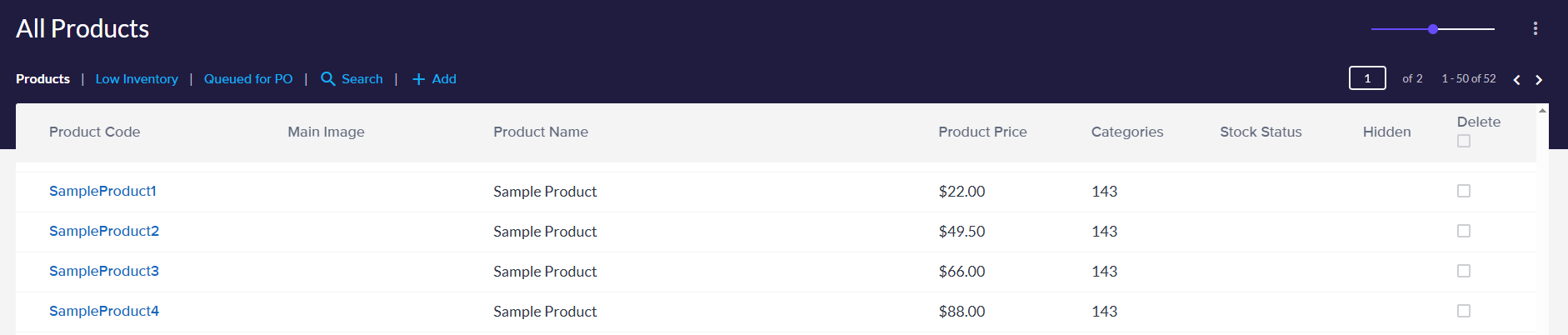Image resolution: width=1568 pixels, height=335 pixels.
Task: Check the select-all Delete checkbox in header
Action: point(1463,141)
